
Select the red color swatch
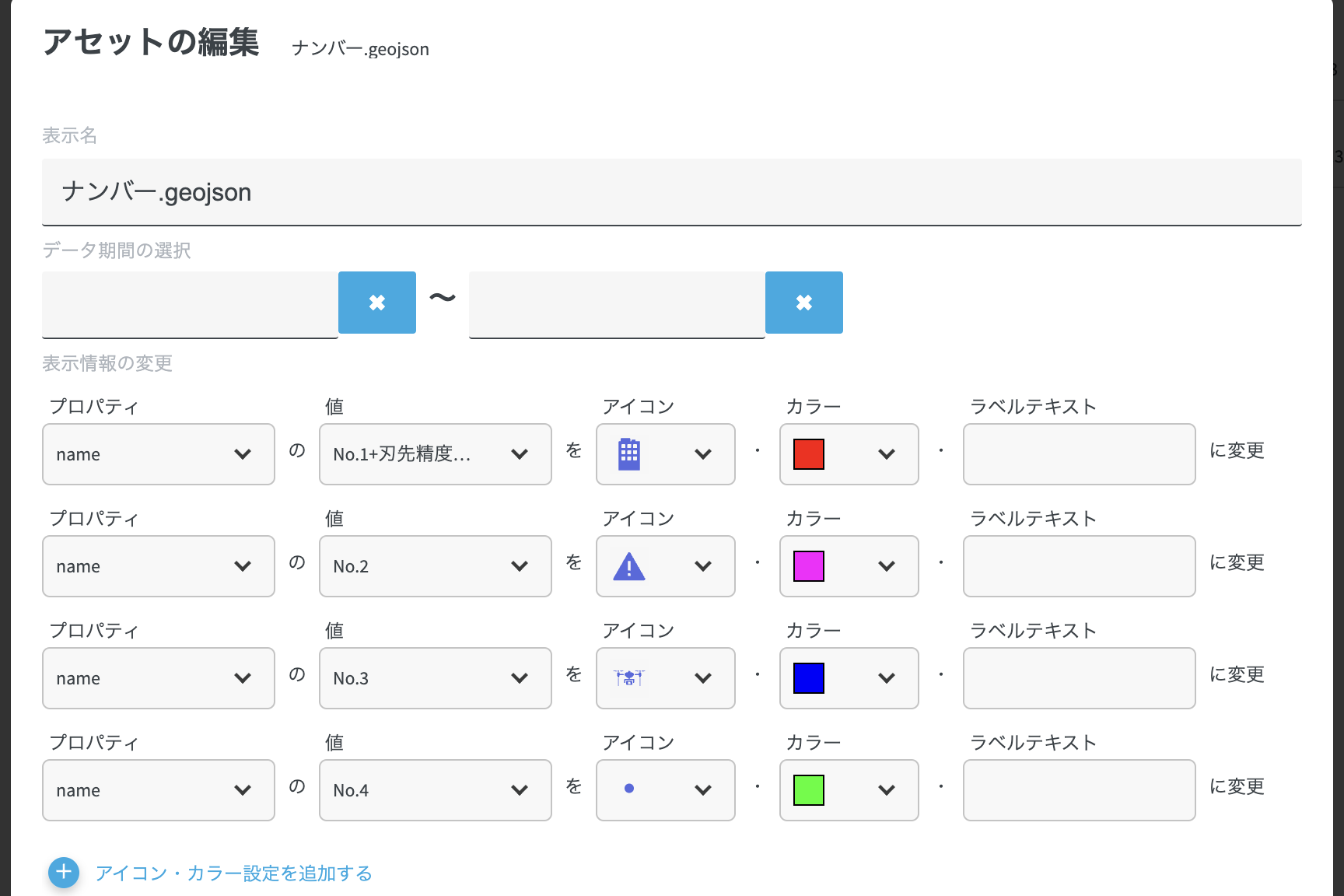point(809,454)
